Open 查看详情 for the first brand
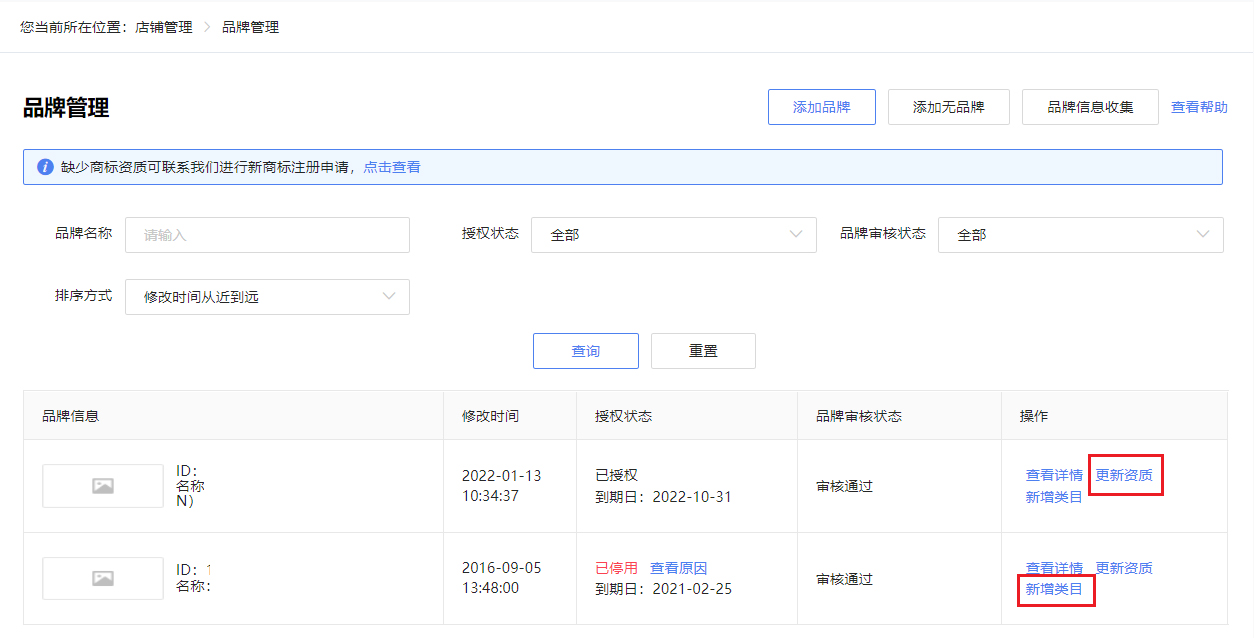 (x=1053, y=475)
